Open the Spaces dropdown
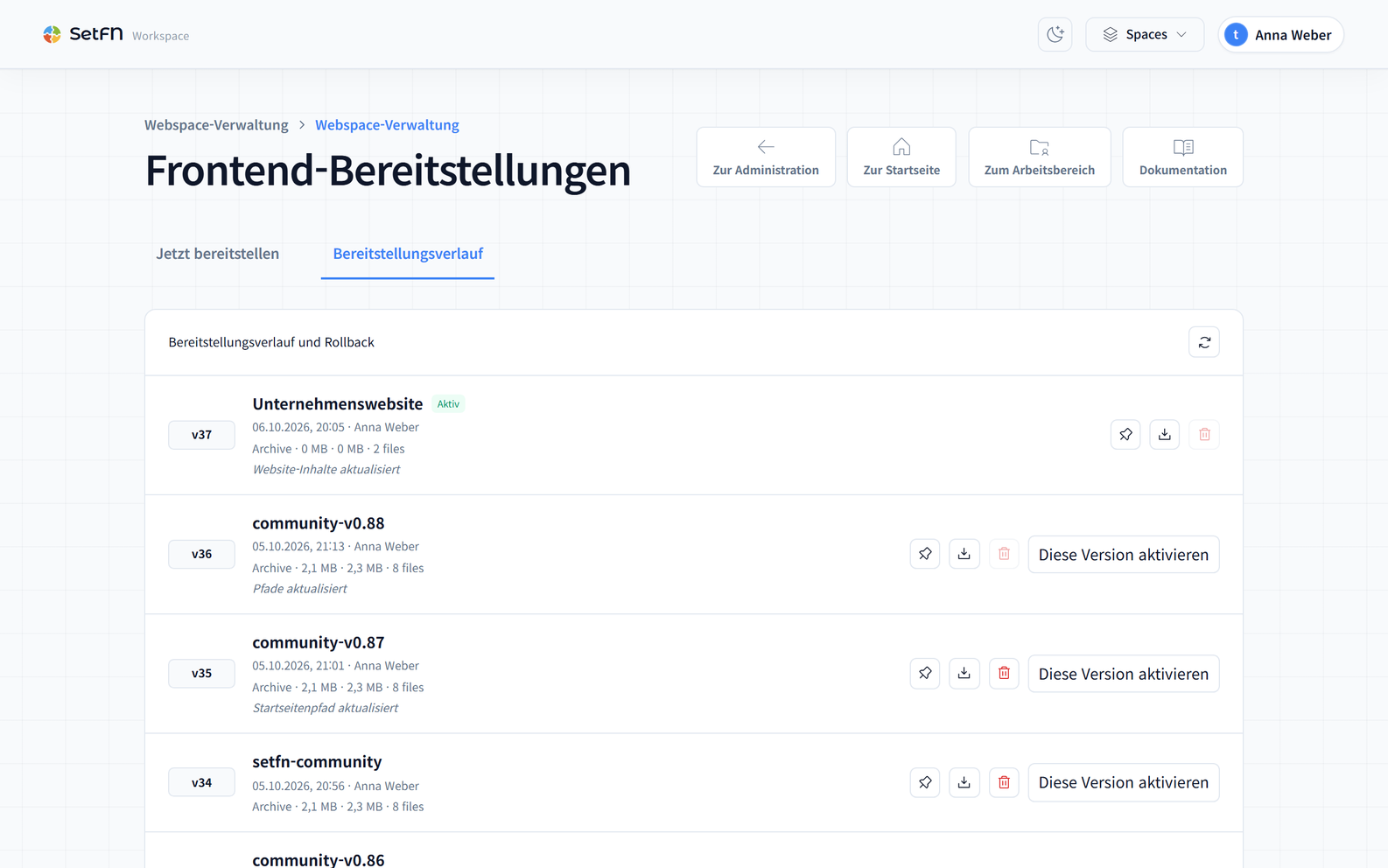The height and width of the screenshot is (868, 1388). 1145,35
